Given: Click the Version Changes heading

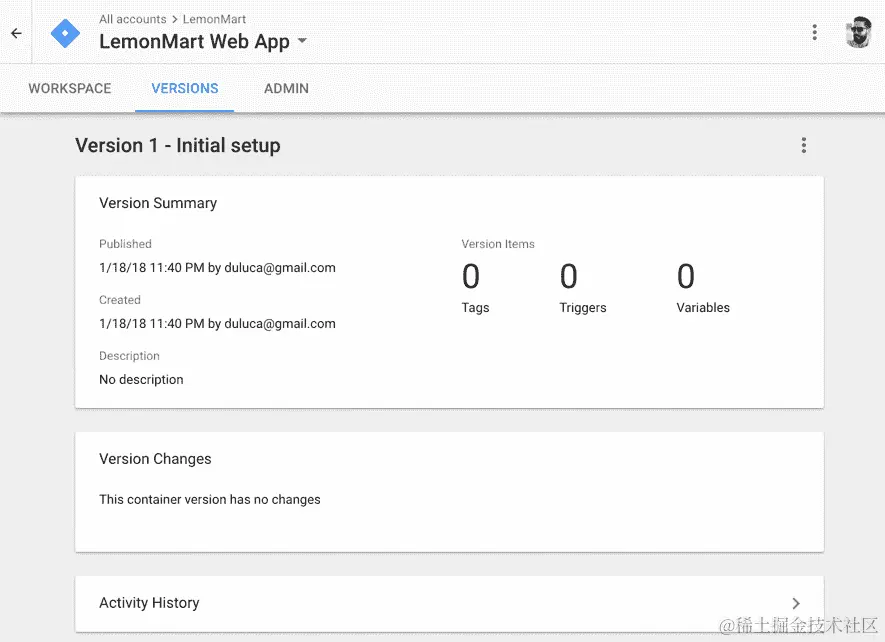Looking at the screenshot, I should [155, 459].
